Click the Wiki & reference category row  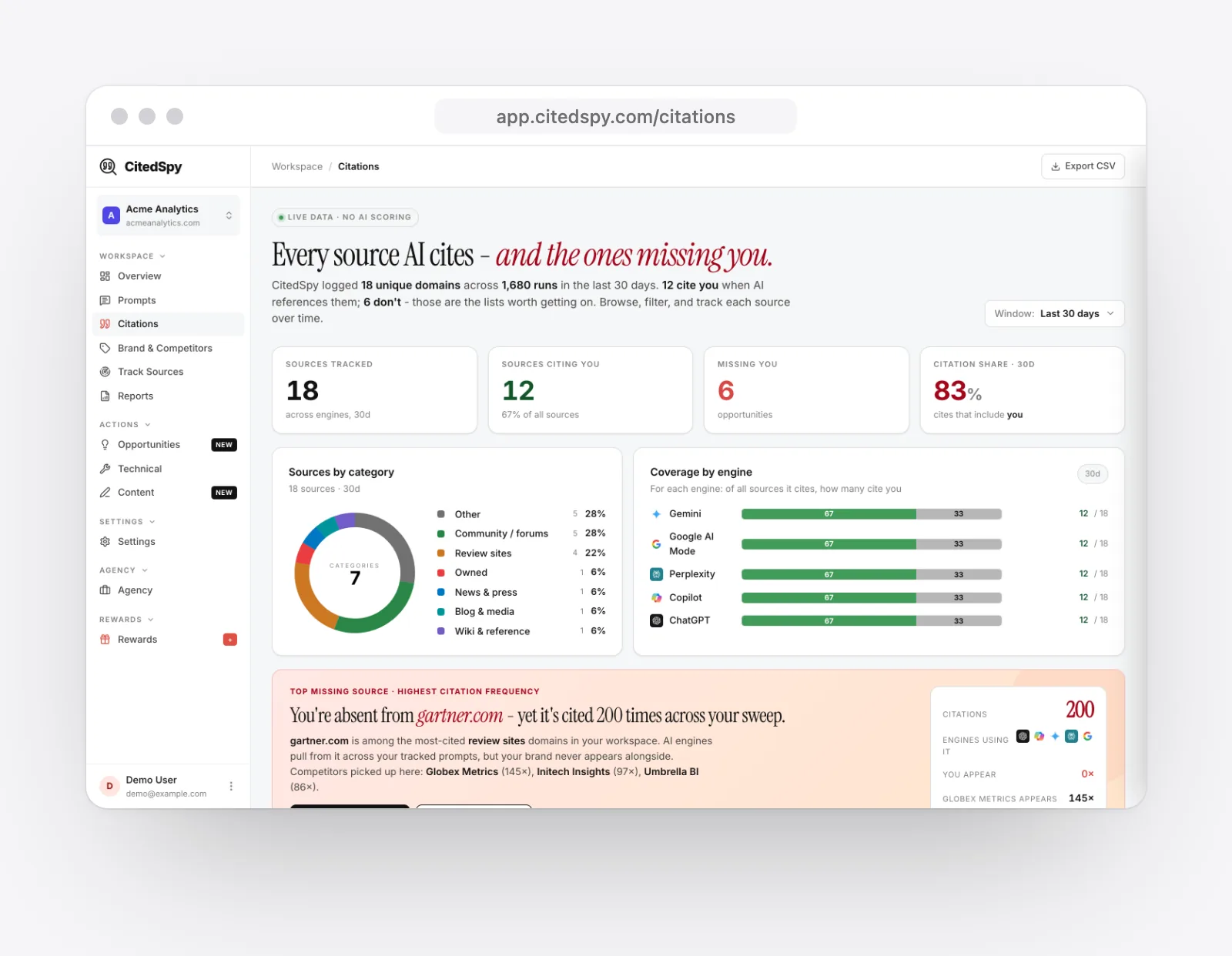521,631
